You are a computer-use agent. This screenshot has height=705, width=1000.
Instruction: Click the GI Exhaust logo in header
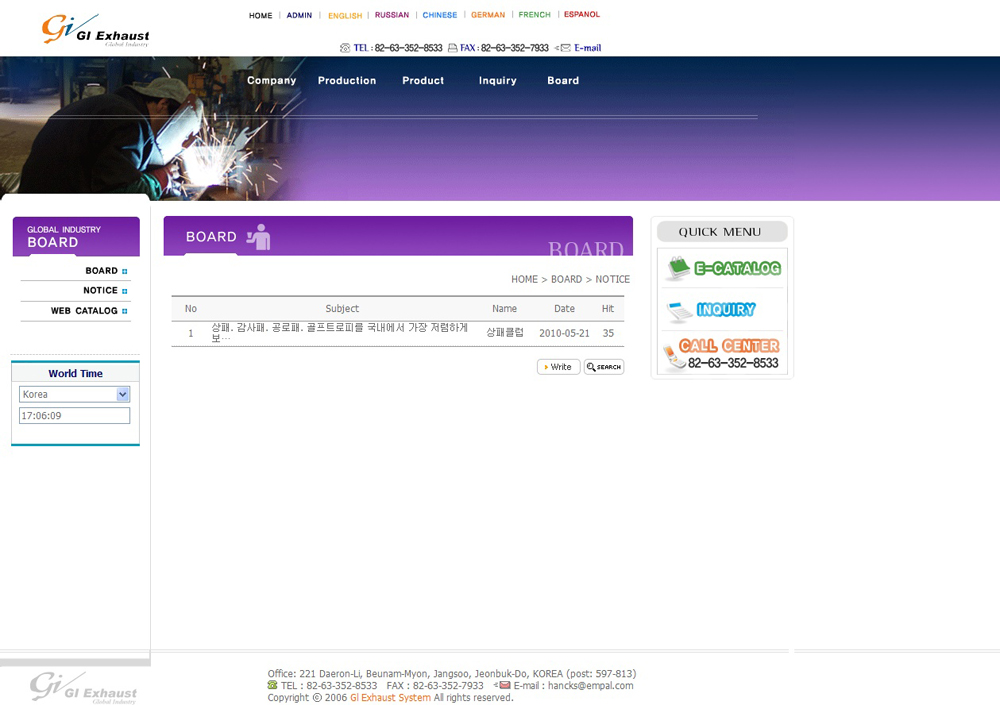pos(95,30)
